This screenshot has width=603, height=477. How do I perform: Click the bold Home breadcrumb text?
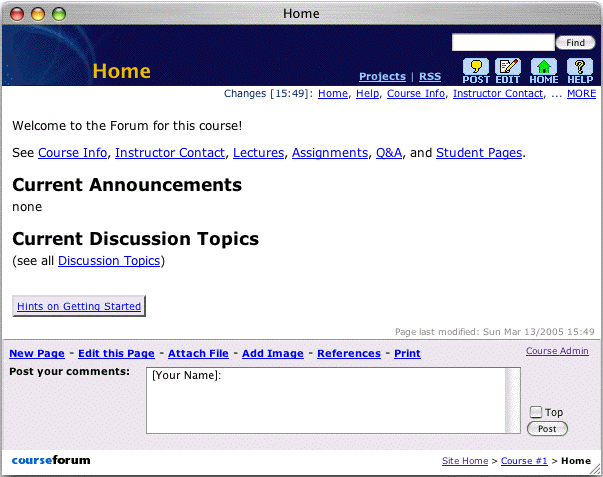point(576,461)
